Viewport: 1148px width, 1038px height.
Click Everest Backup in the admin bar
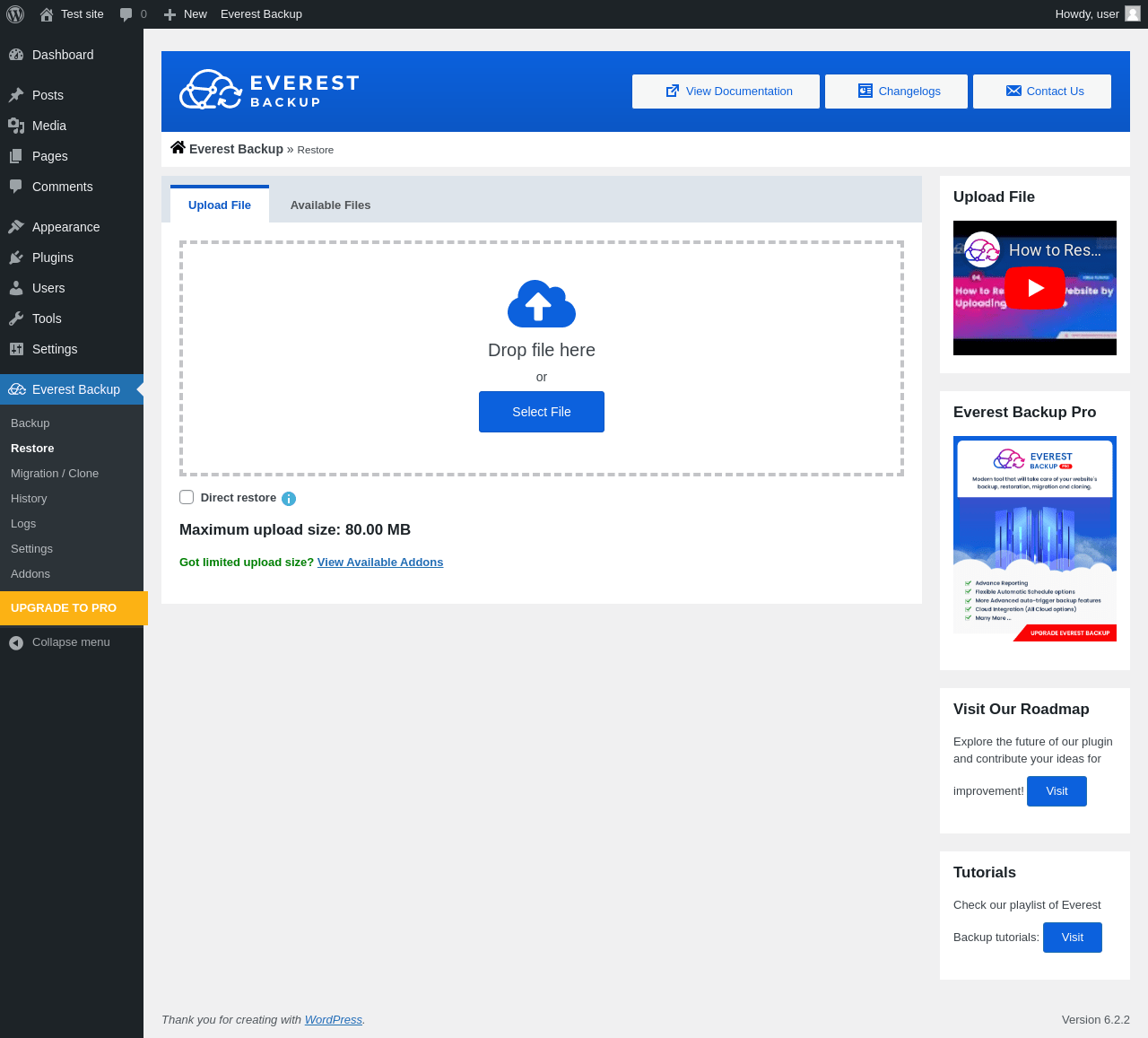pyautogui.click(x=261, y=14)
